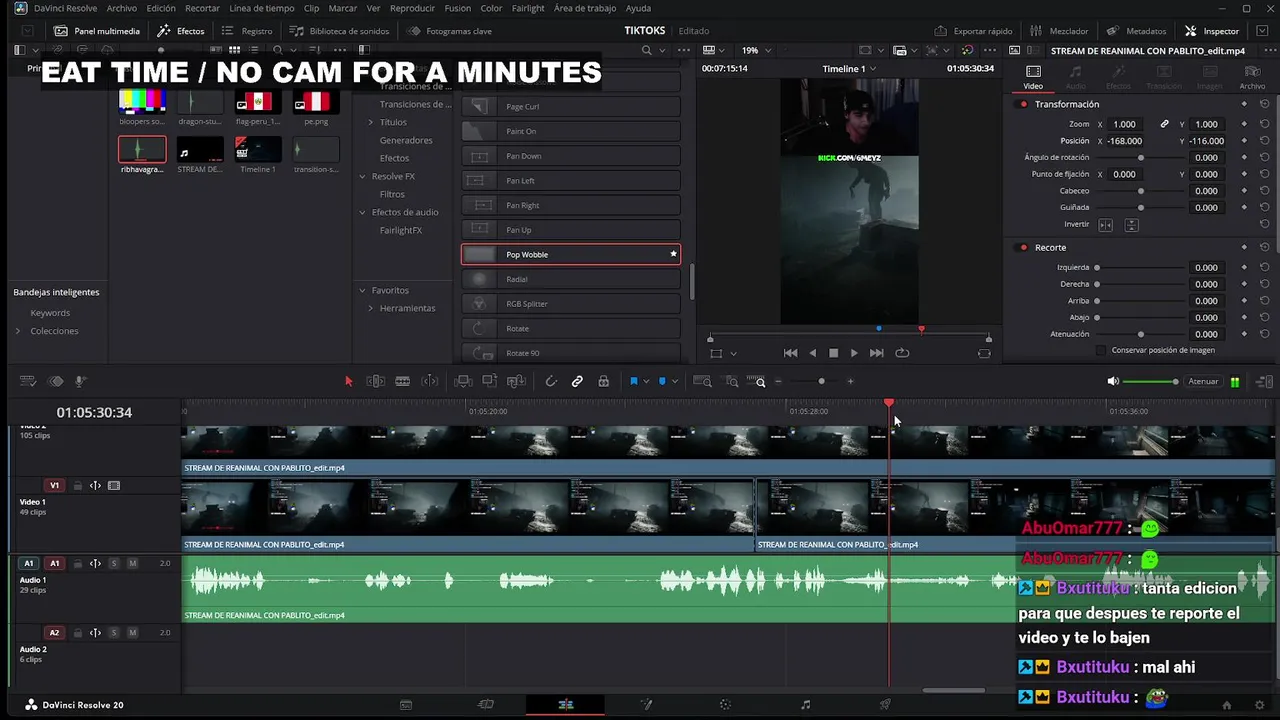Collapse the Favoritos section

[363, 290]
